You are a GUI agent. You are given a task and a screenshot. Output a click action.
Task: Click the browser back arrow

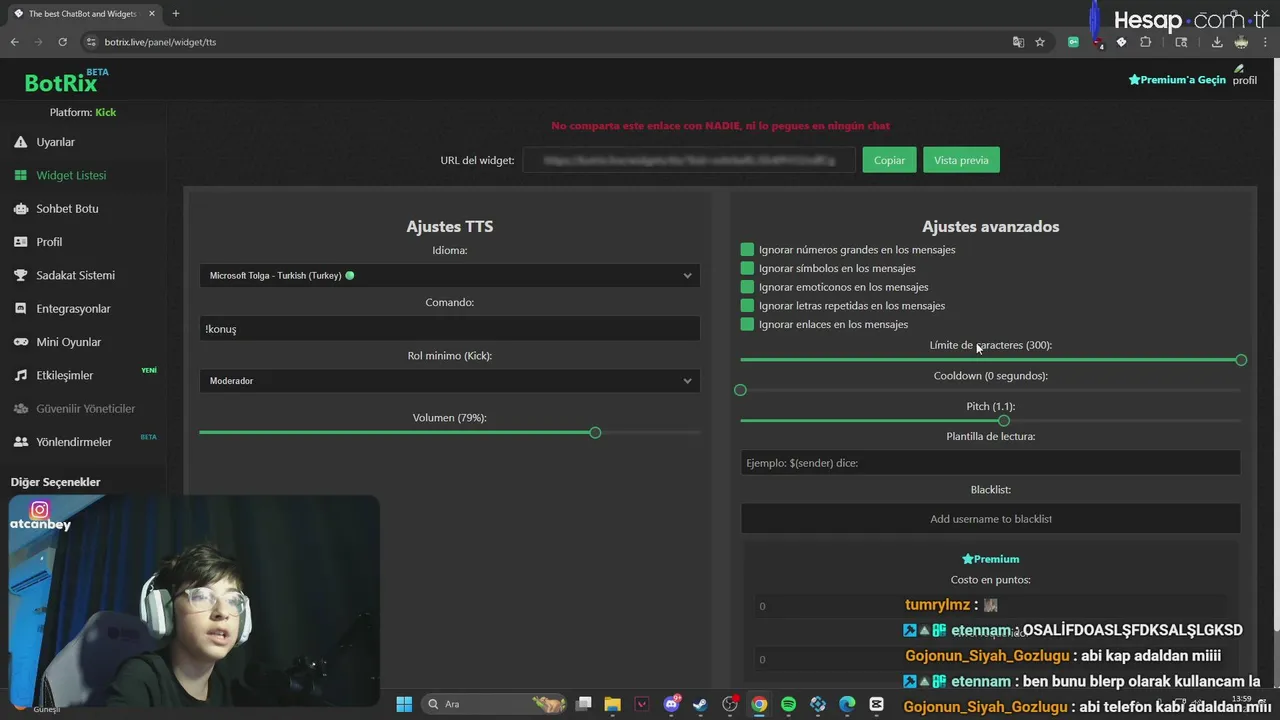pos(14,42)
